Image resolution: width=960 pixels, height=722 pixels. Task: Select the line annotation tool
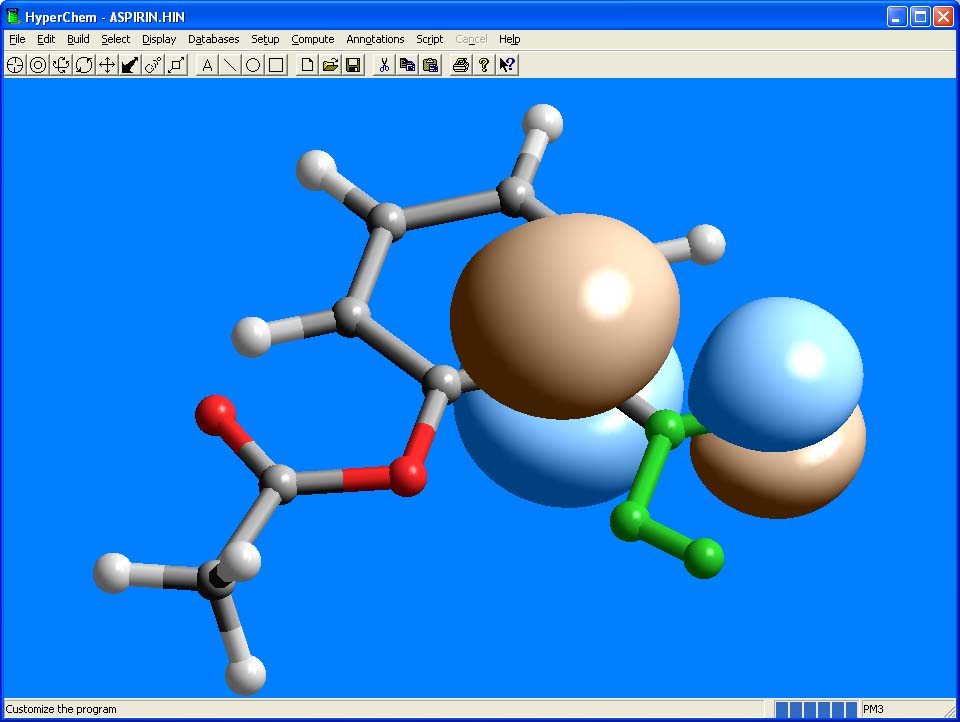tap(230, 65)
